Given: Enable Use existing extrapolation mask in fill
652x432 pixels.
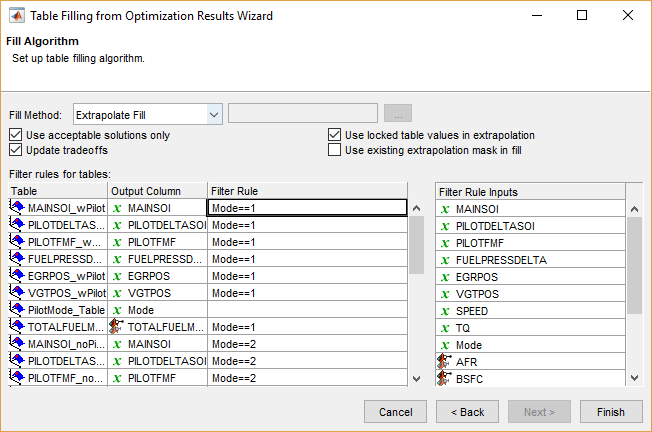Looking at the screenshot, I should click(x=335, y=150).
